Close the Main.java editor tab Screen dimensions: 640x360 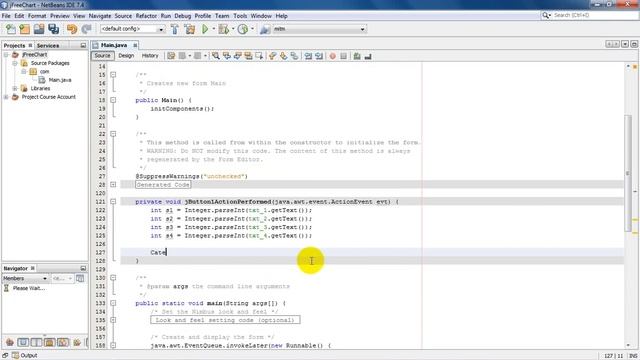(x=135, y=45)
